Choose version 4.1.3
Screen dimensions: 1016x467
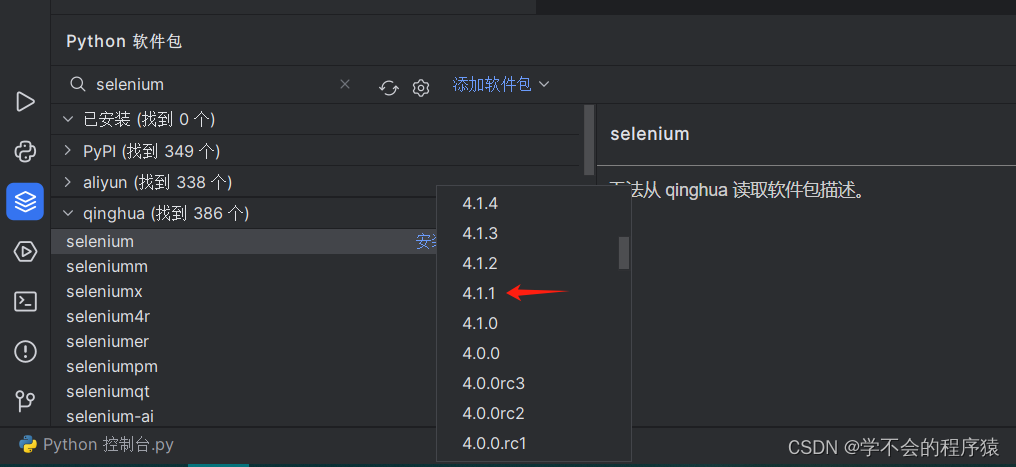point(480,233)
